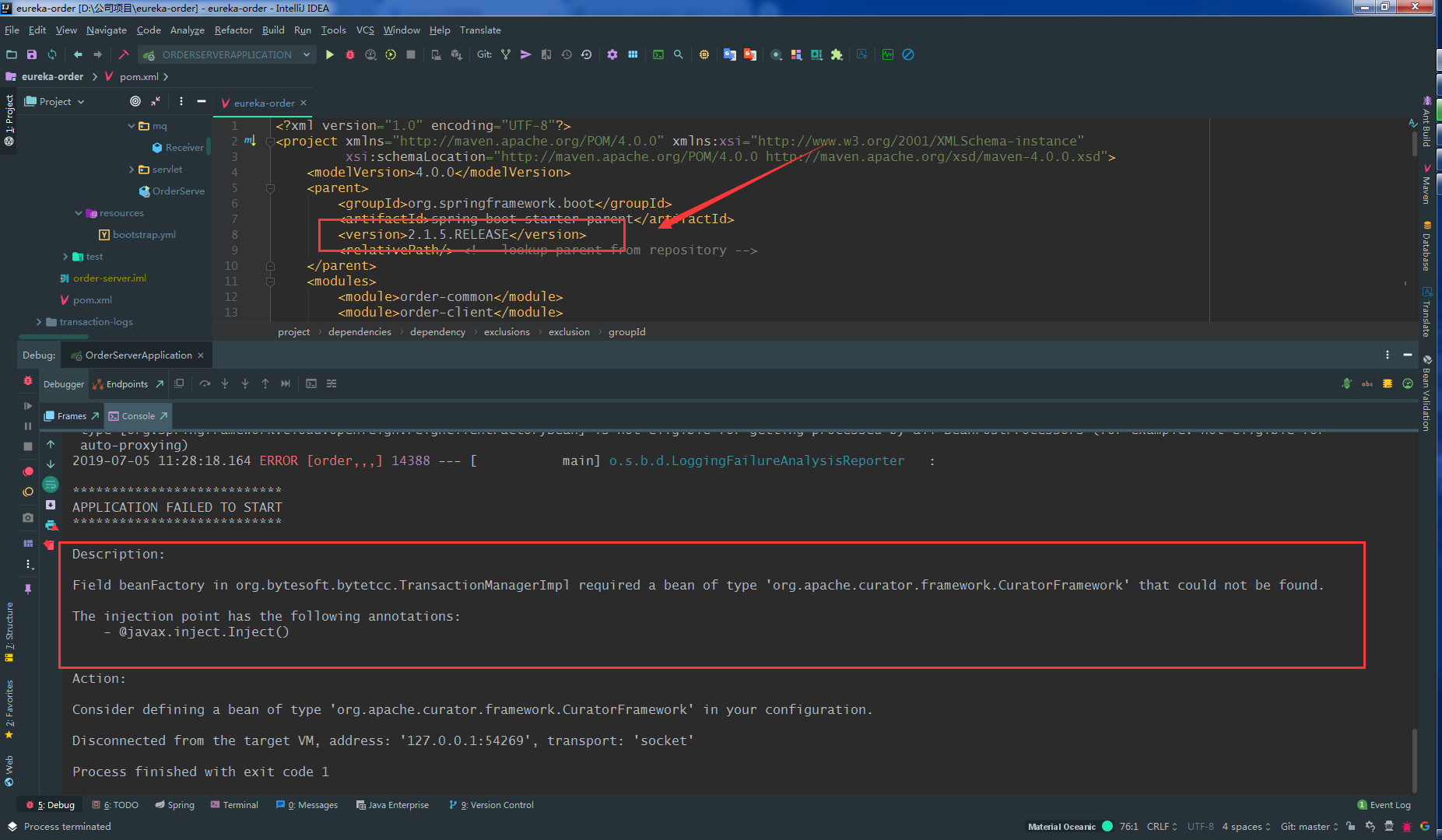Rerun OrderServerApplication from the Debug panel
The image size is (1442, 840).
[x=28, y=381]
